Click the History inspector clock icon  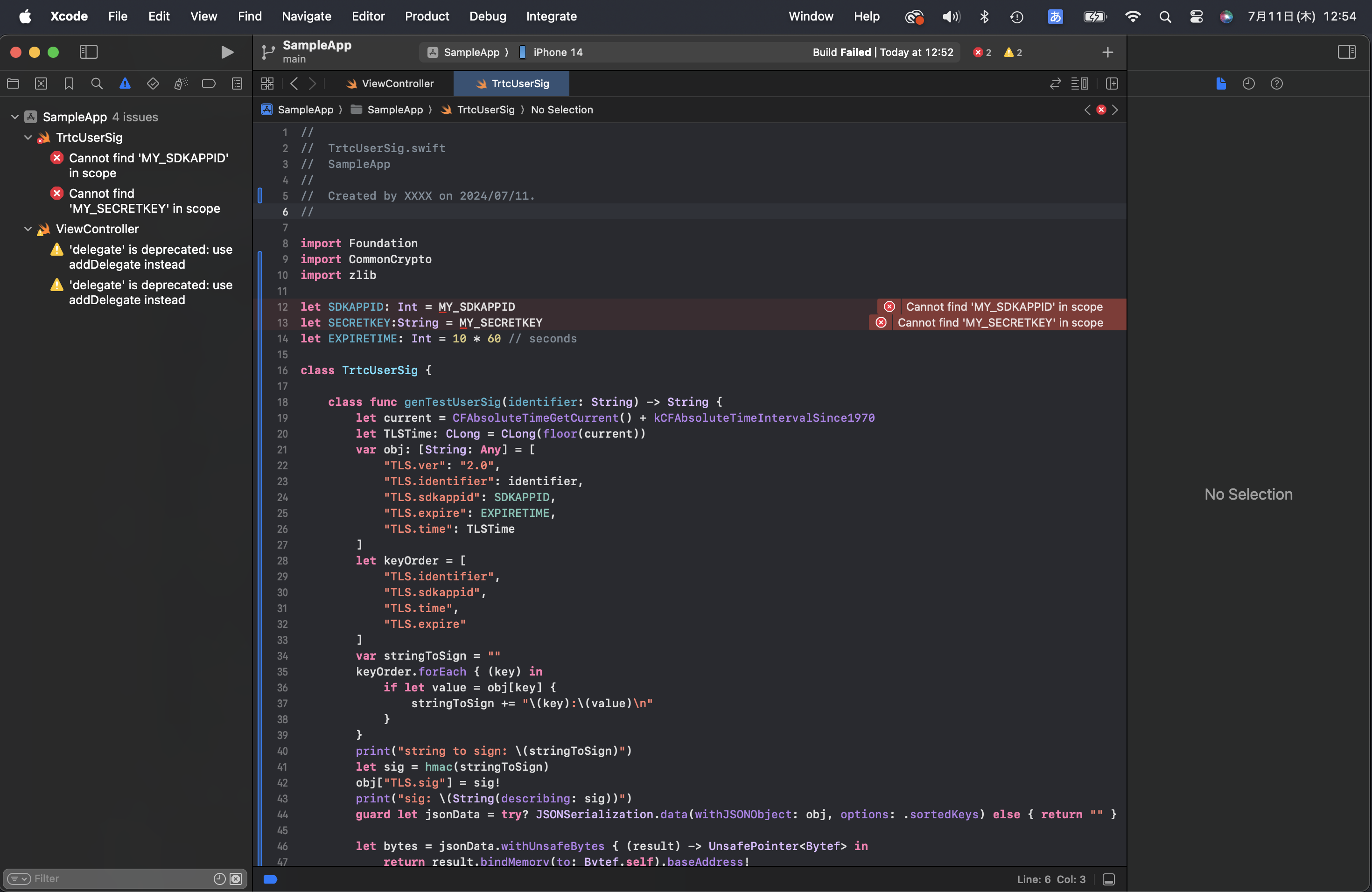pos(1248,84)
